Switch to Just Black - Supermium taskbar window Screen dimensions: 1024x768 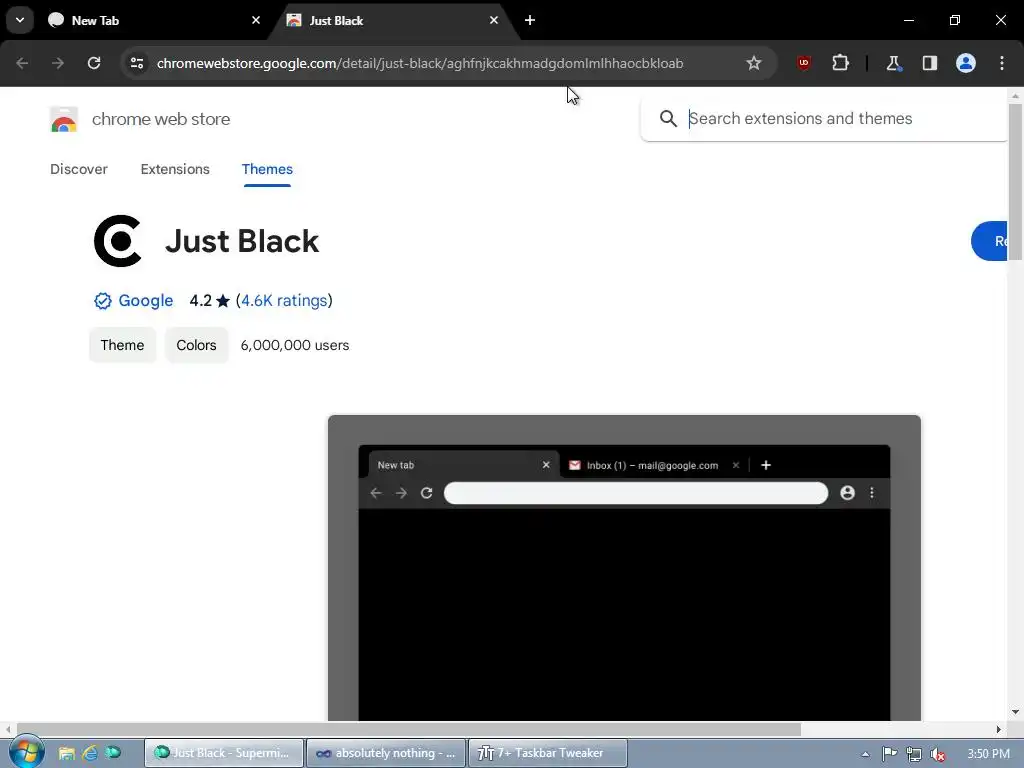coord(223,753)
